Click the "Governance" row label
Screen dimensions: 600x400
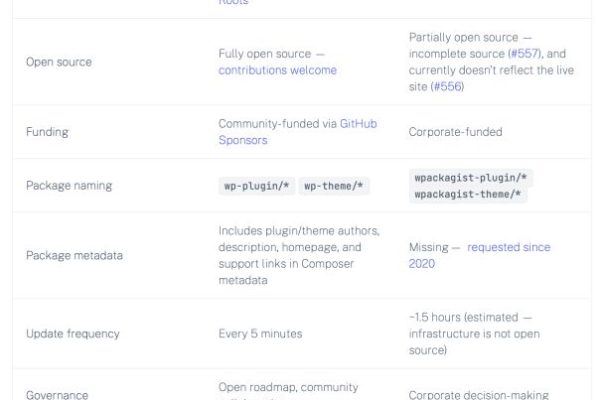57,395
